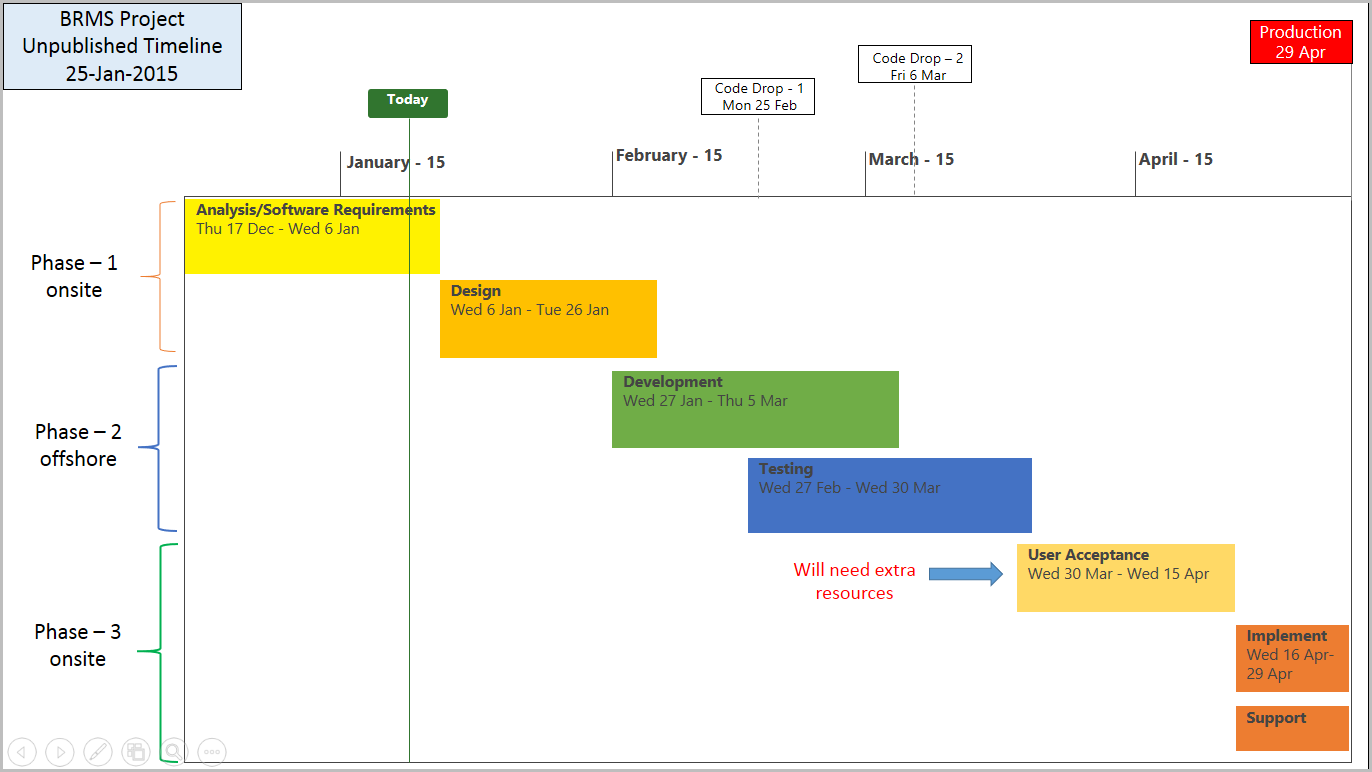Select the red extra resources annotation

[x=854, y=581]
